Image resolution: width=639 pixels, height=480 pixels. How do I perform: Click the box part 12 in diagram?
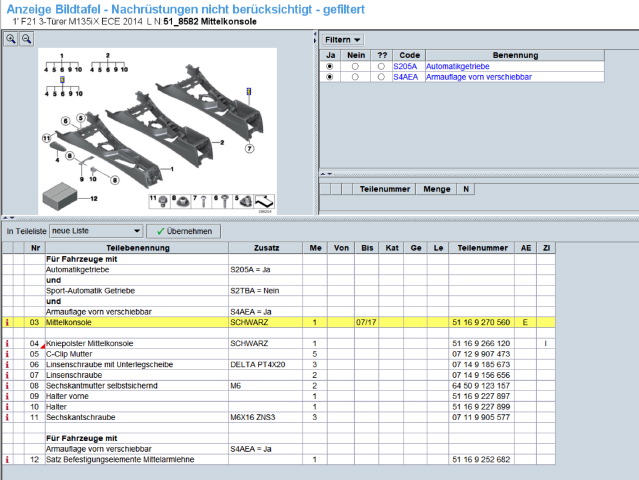click(60, 196)
